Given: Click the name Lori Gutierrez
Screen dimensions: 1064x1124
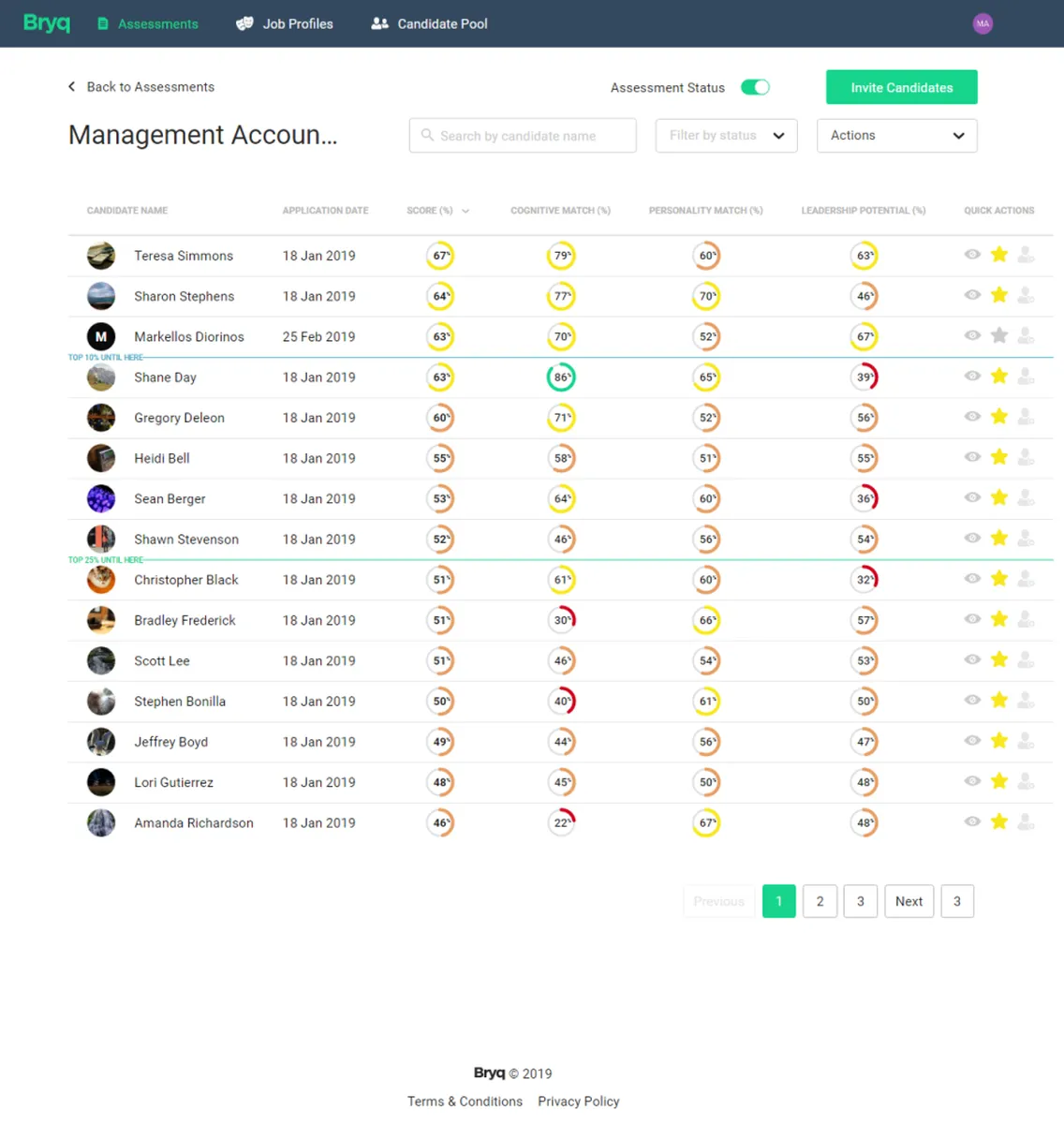Looking at the screenshot, I should click(x=174, y=782).
